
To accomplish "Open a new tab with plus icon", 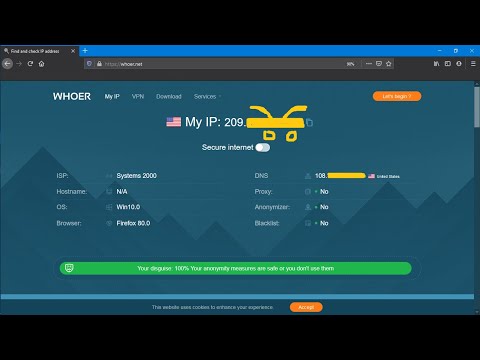I will [x=85, y=51].
